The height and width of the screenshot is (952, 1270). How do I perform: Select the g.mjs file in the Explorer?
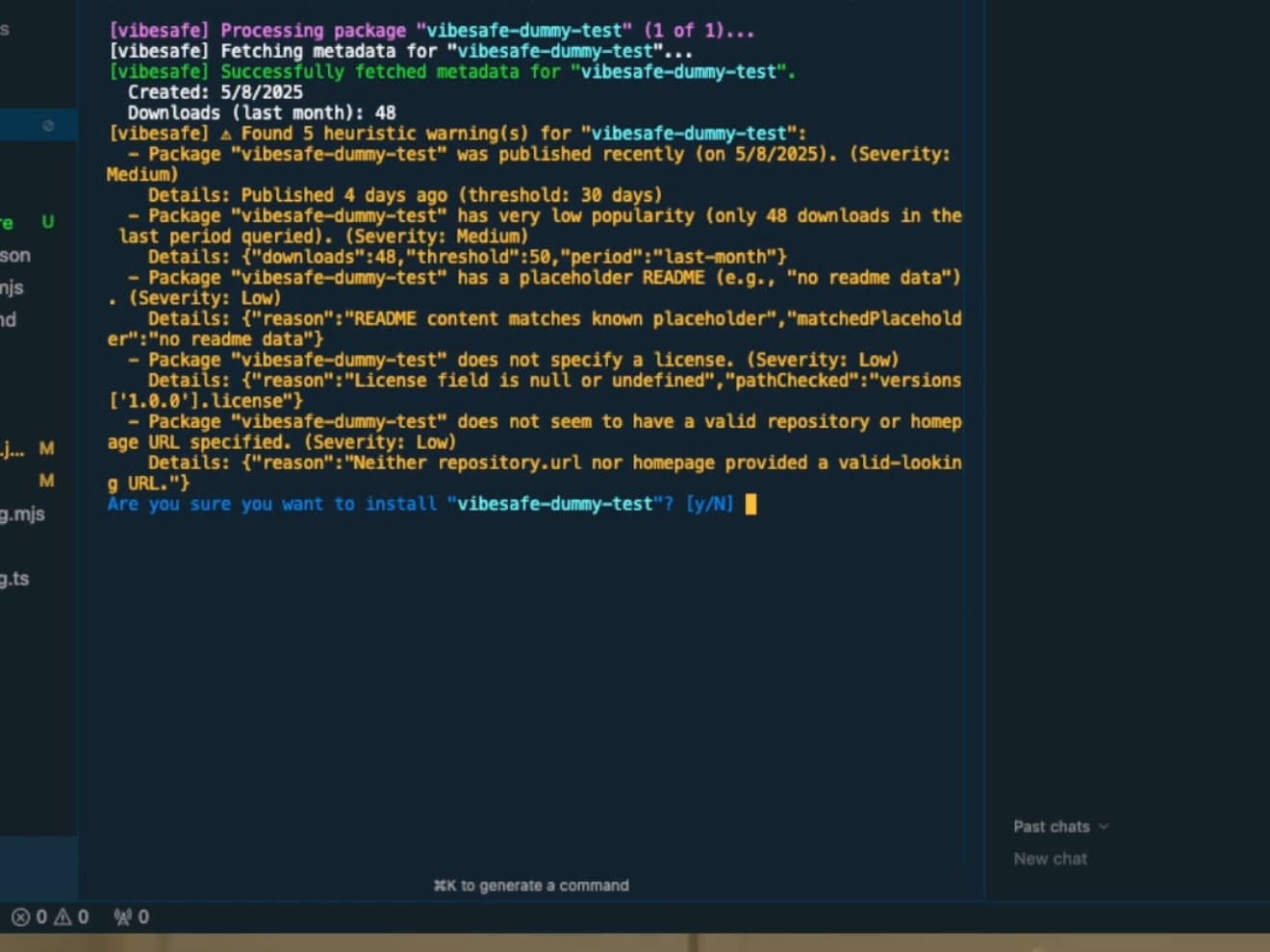pos(15,514)
